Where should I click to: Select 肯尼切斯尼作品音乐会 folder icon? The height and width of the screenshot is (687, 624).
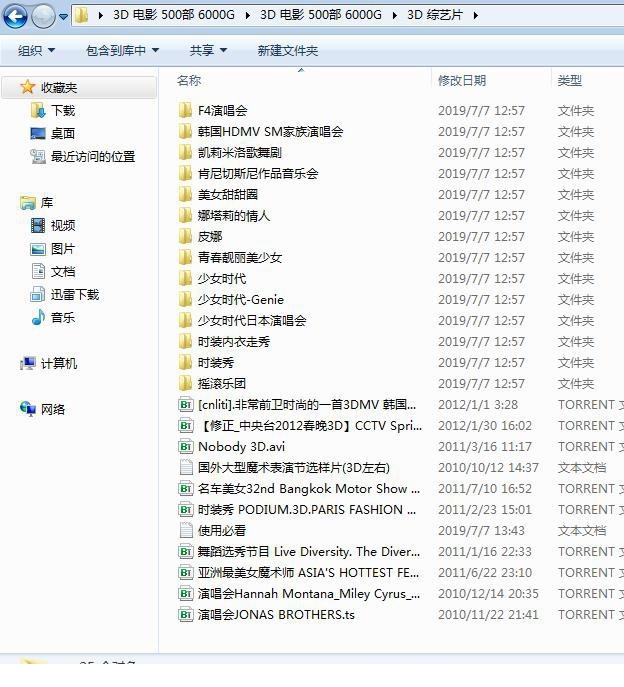coord(185,173)
